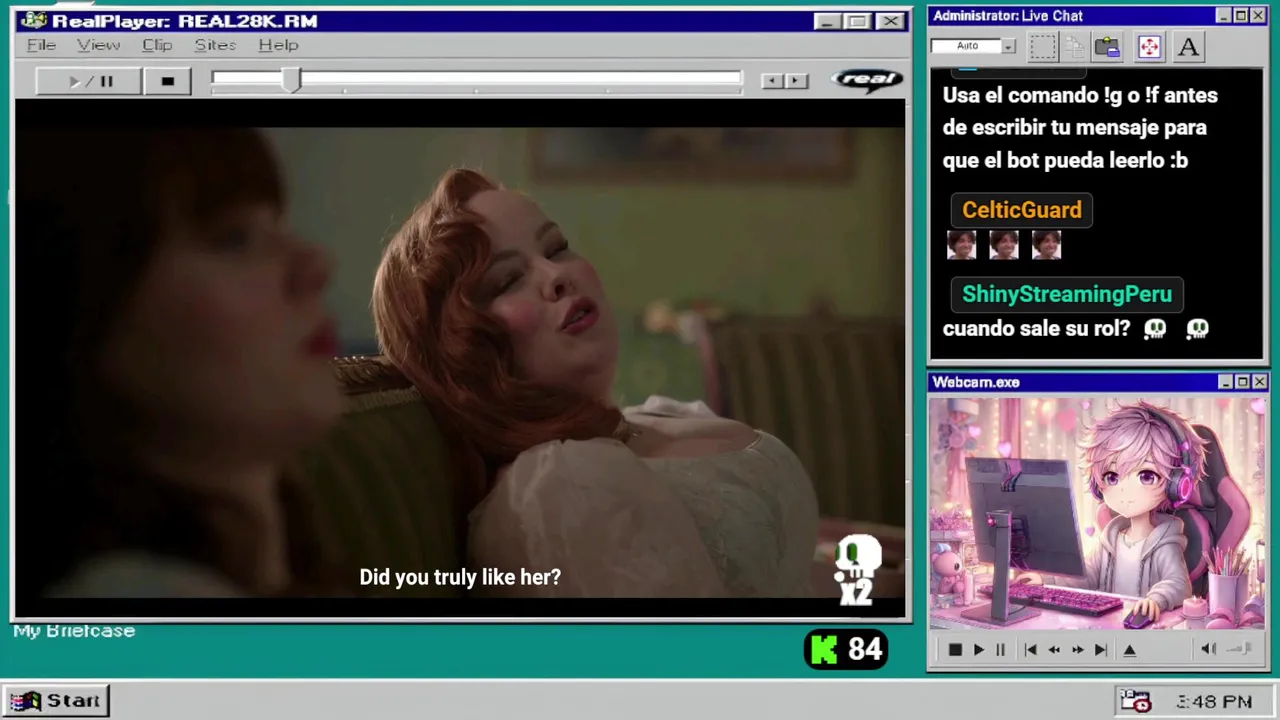Toggle the Full Screen icon in Live Chat
The image size is (1280, 720).
(x=1149, y=46)
